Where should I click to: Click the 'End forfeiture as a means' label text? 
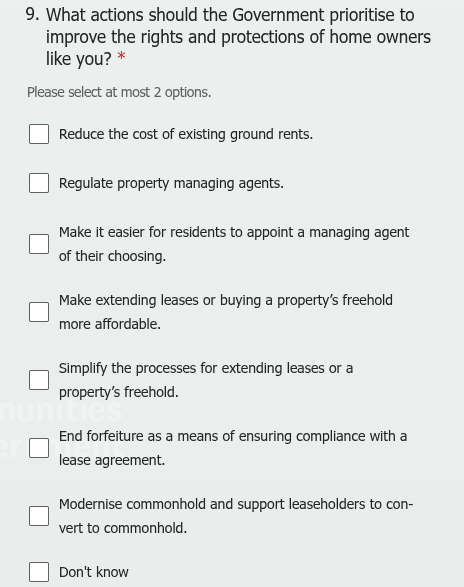[233, 448]
